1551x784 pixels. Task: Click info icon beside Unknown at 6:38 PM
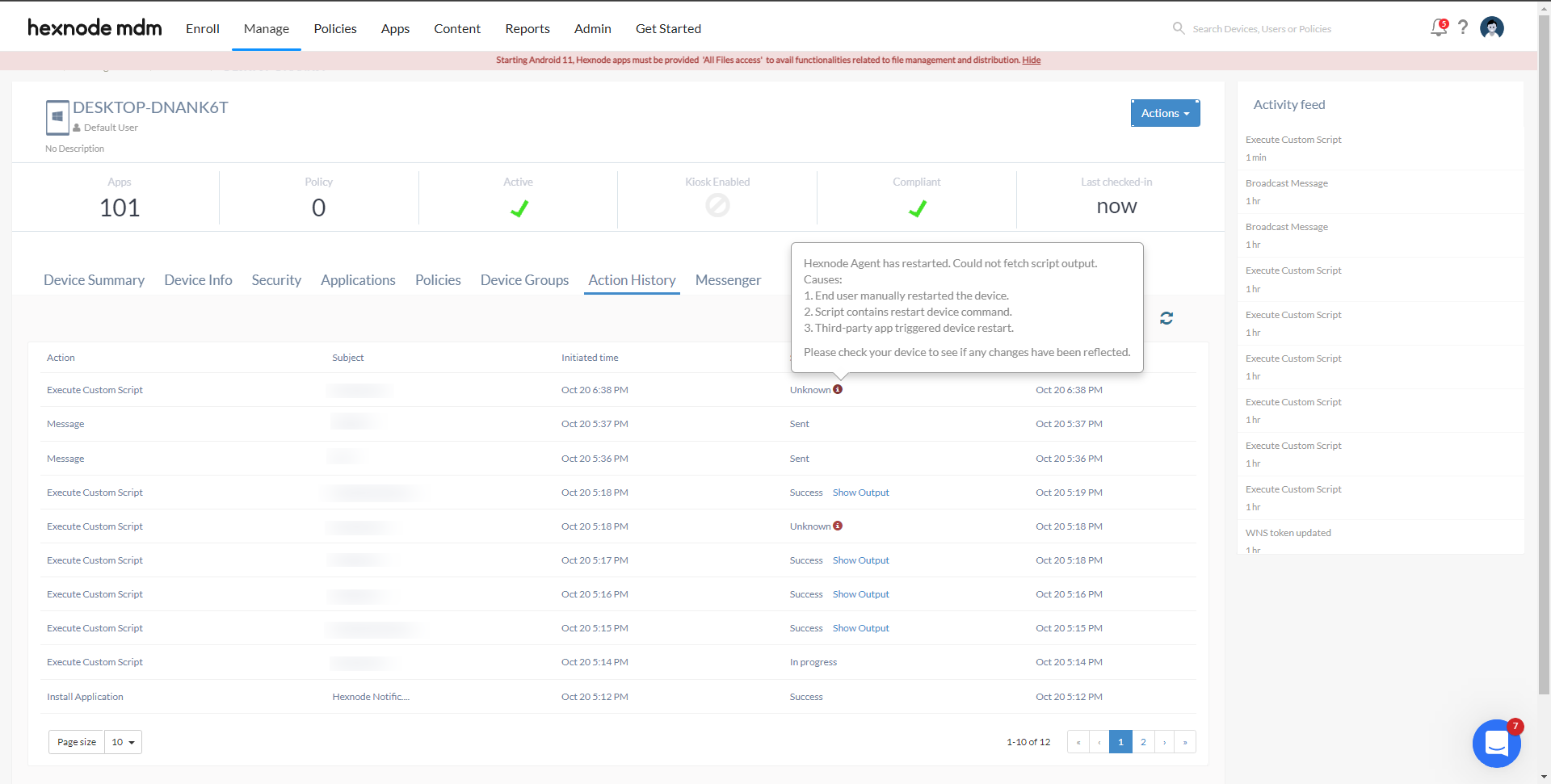838,389
